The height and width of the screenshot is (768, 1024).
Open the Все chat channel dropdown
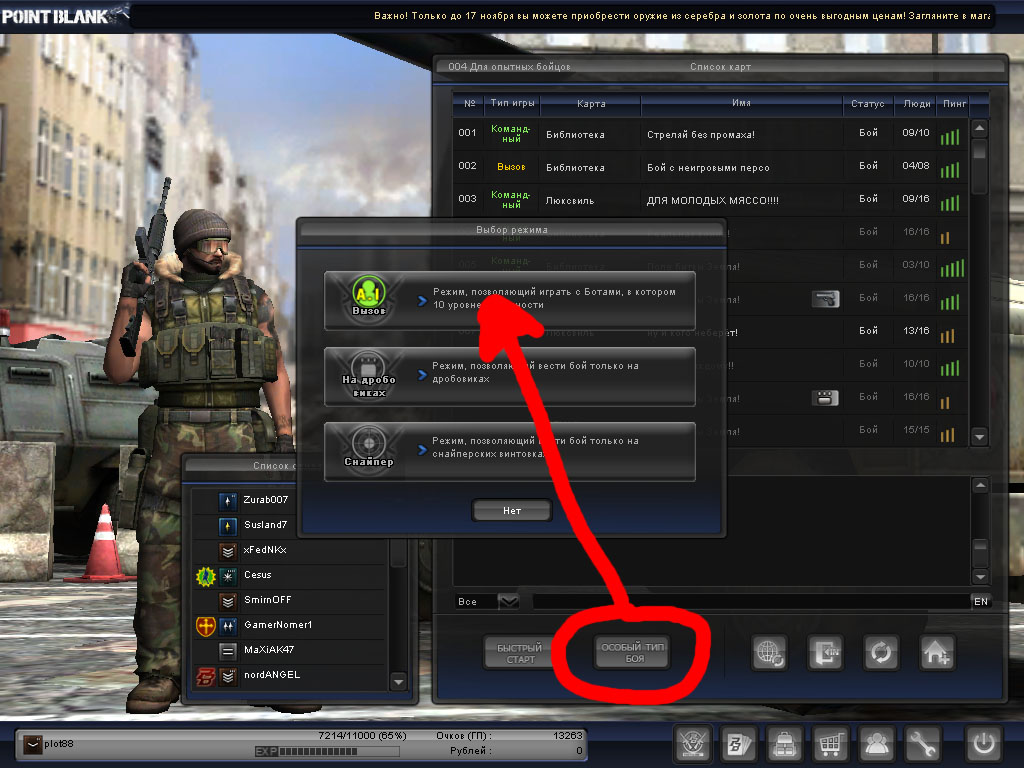pos(509,601)
